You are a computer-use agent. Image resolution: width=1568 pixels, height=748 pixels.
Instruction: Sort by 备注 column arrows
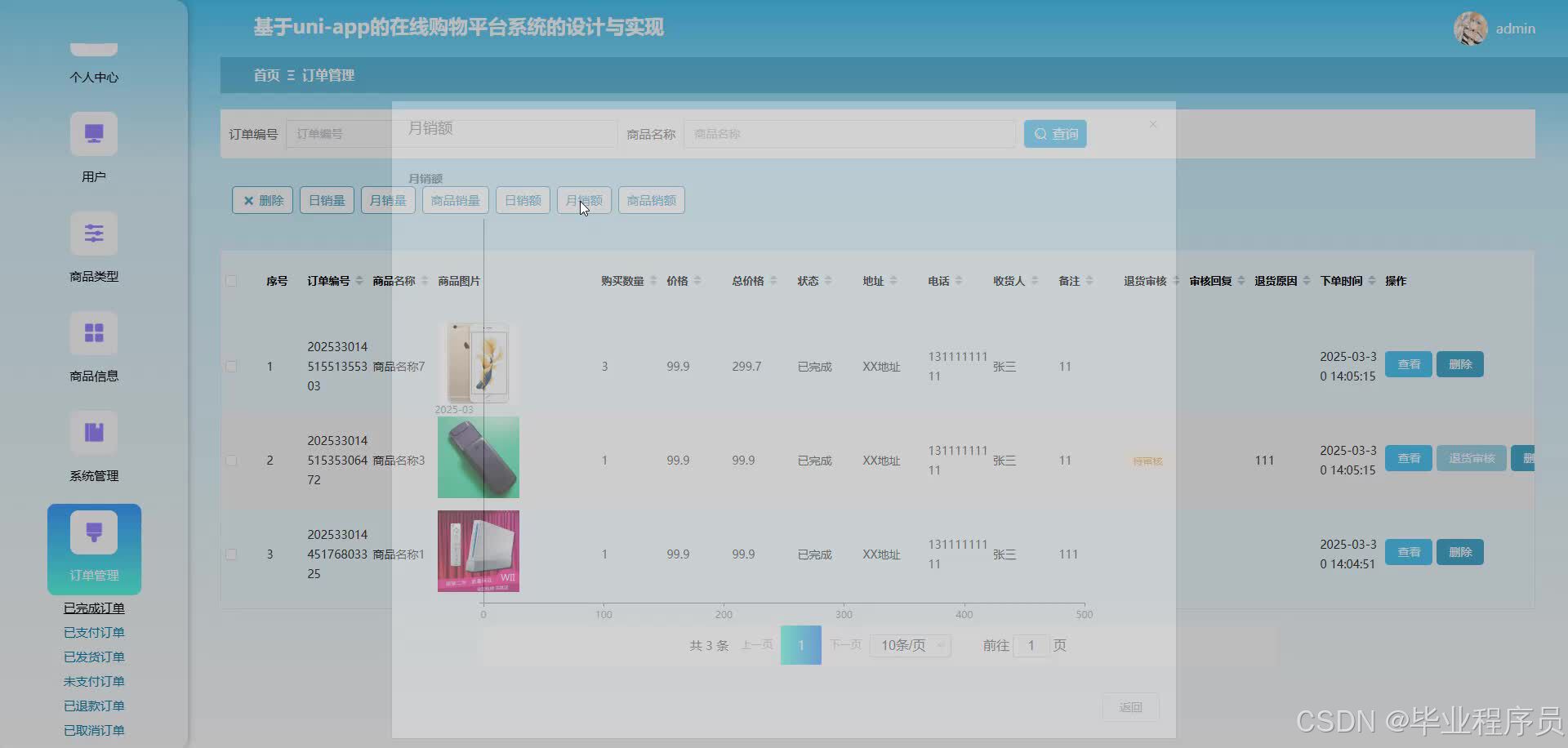[1089, 281]
